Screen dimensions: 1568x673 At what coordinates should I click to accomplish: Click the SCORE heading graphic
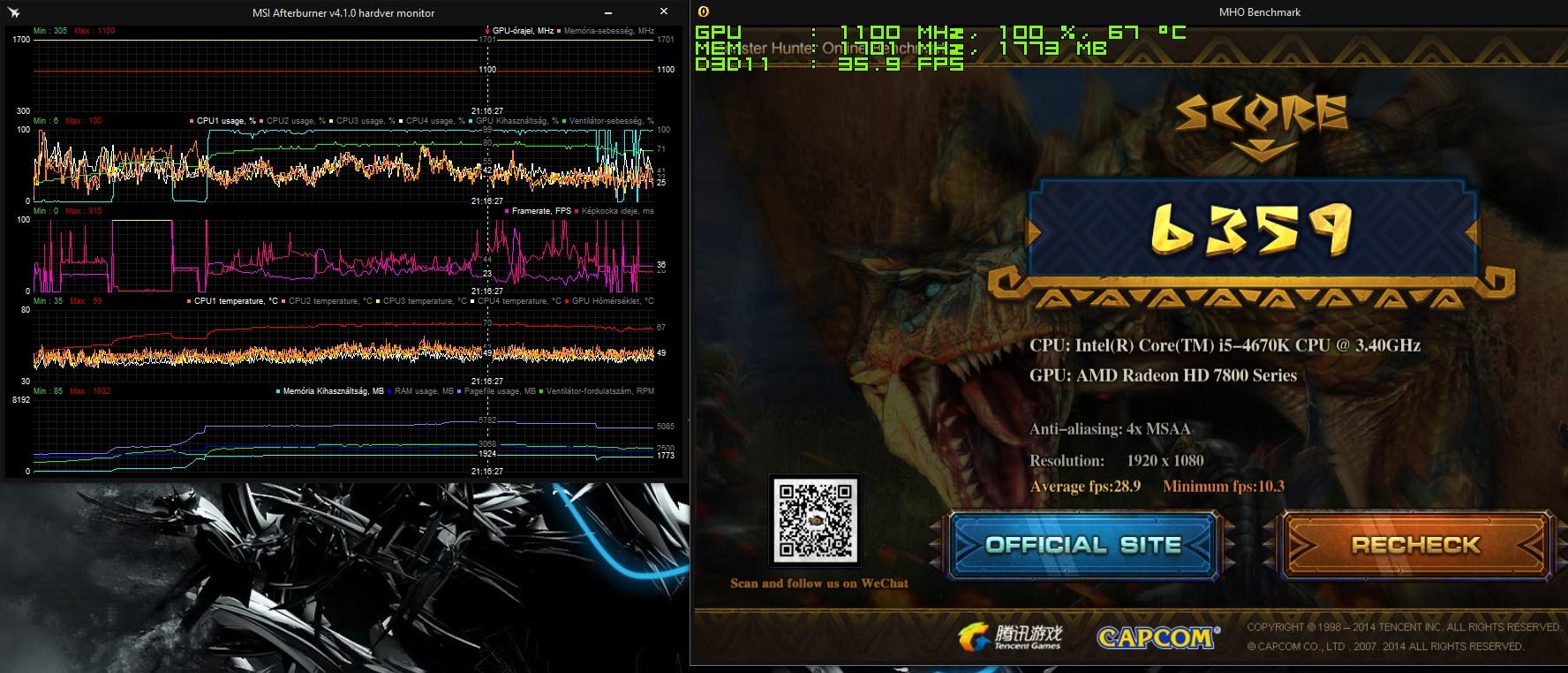click(x=1261, y=116)
